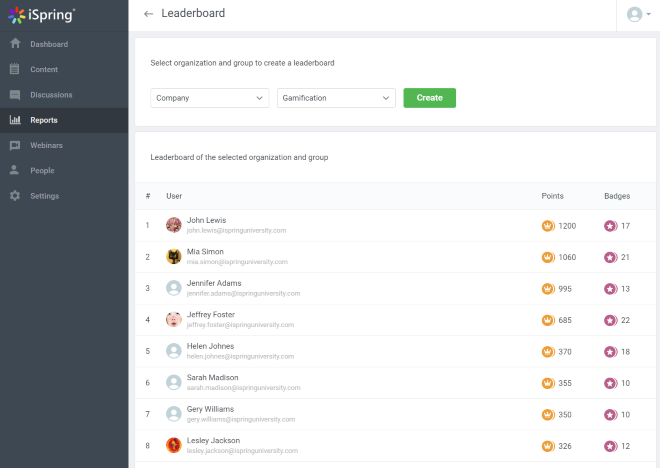
Task: Click the People sidebar icon
Action: (x=14, y=170)
